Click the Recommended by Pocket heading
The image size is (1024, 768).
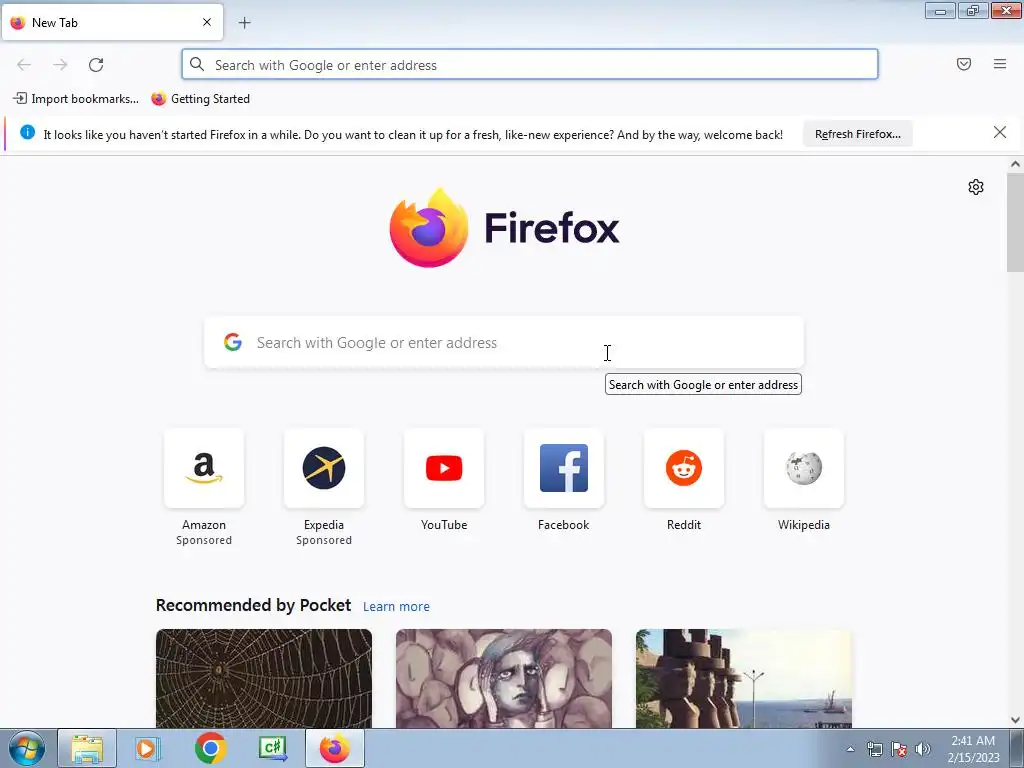[253, 605]
